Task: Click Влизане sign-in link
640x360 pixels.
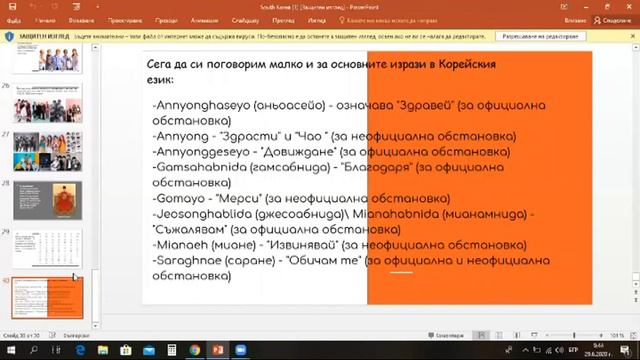Action: click(575, 20)
